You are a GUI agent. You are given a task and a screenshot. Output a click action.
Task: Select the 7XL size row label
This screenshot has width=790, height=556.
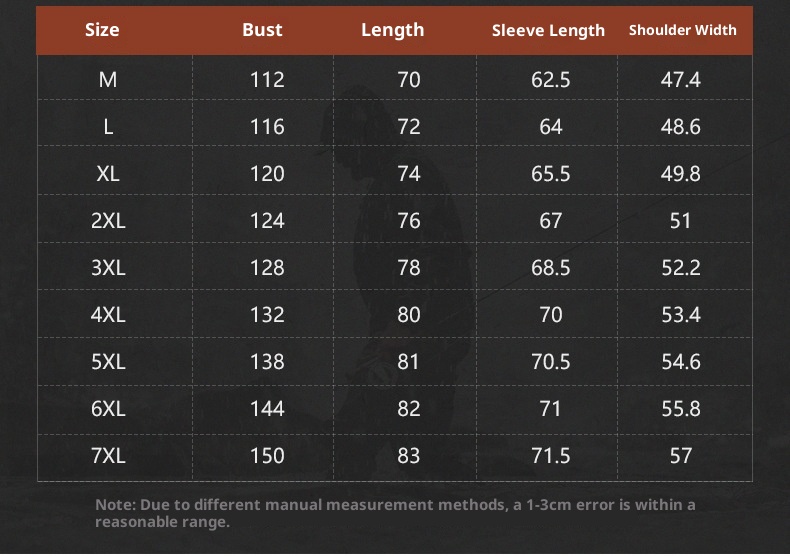click(x=108, y=455)
